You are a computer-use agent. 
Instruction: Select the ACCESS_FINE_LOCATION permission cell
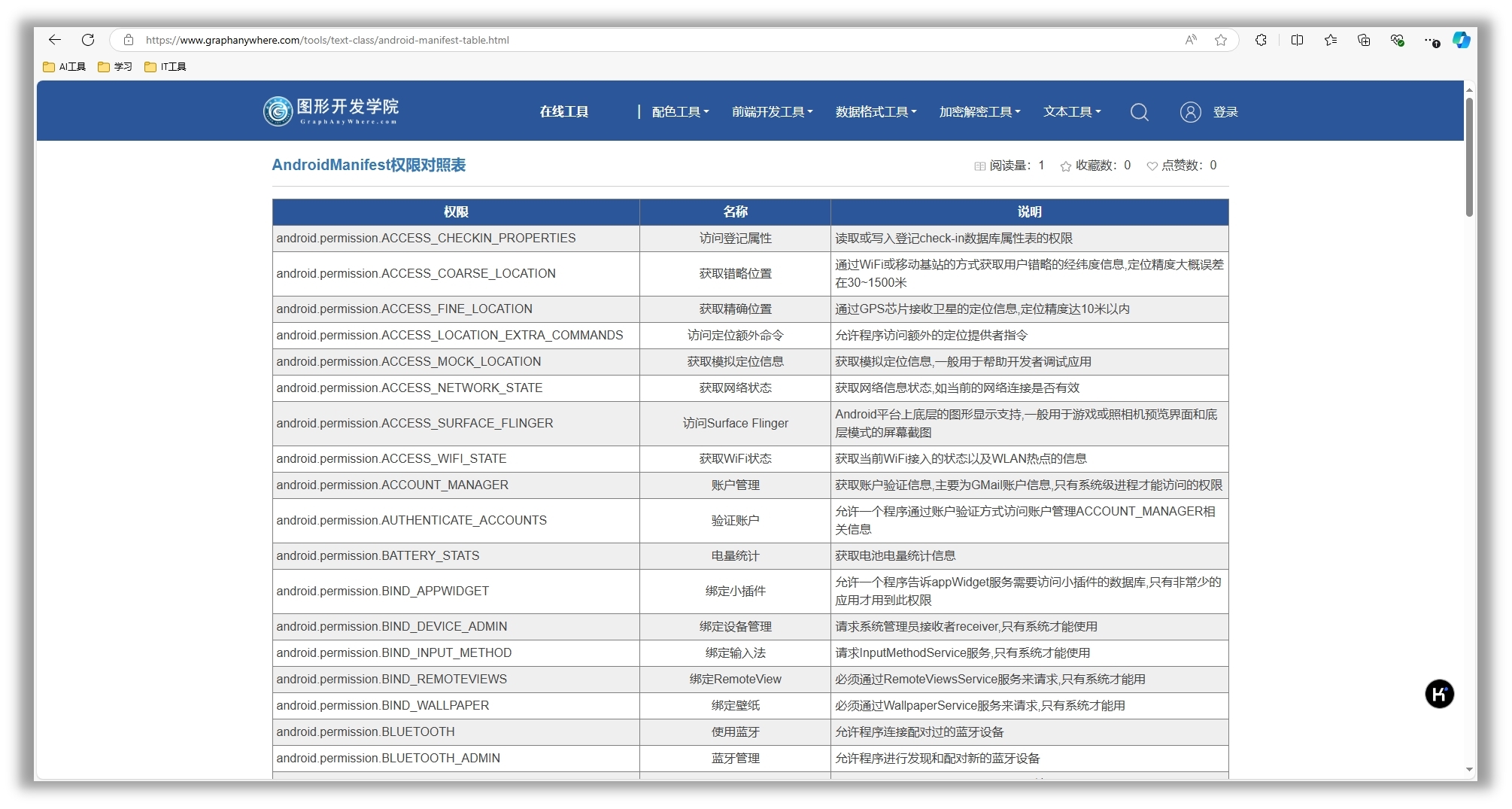456,309
